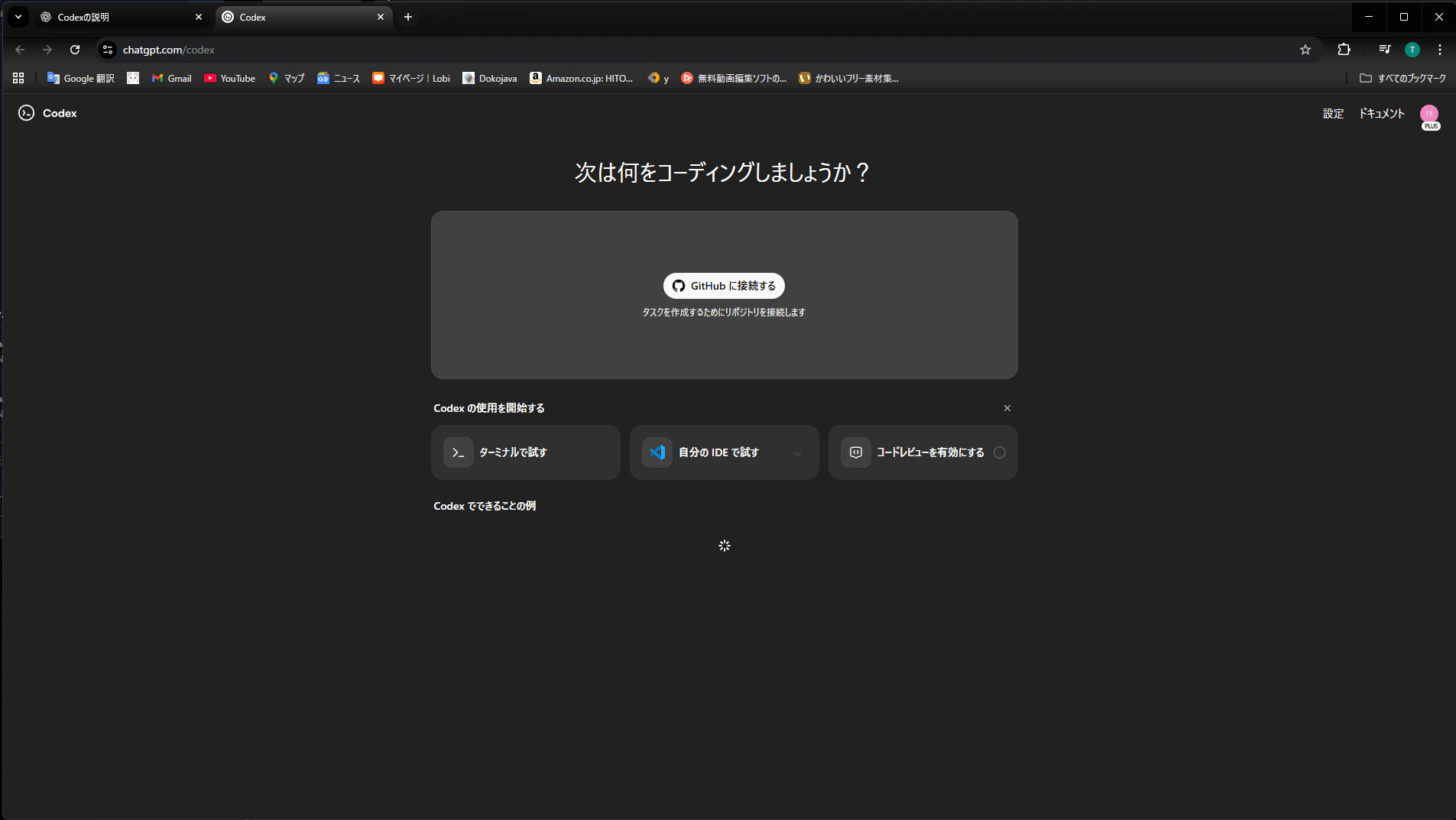This screenshot has height=820, width=1456.
Task: View site information icon in address bar
Action: point(108,50)
